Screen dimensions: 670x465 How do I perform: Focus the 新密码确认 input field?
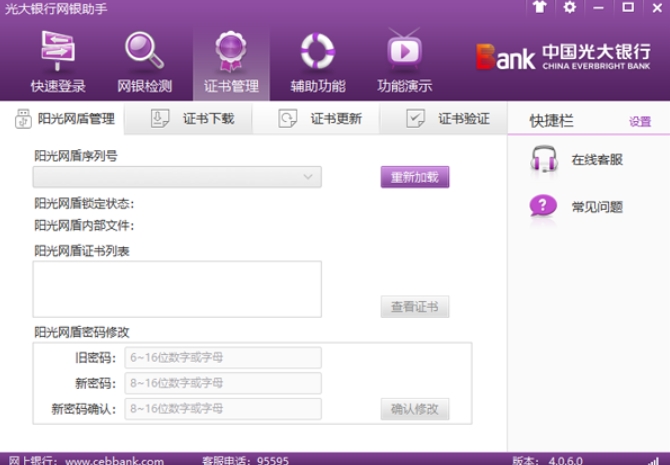[223, 409]
